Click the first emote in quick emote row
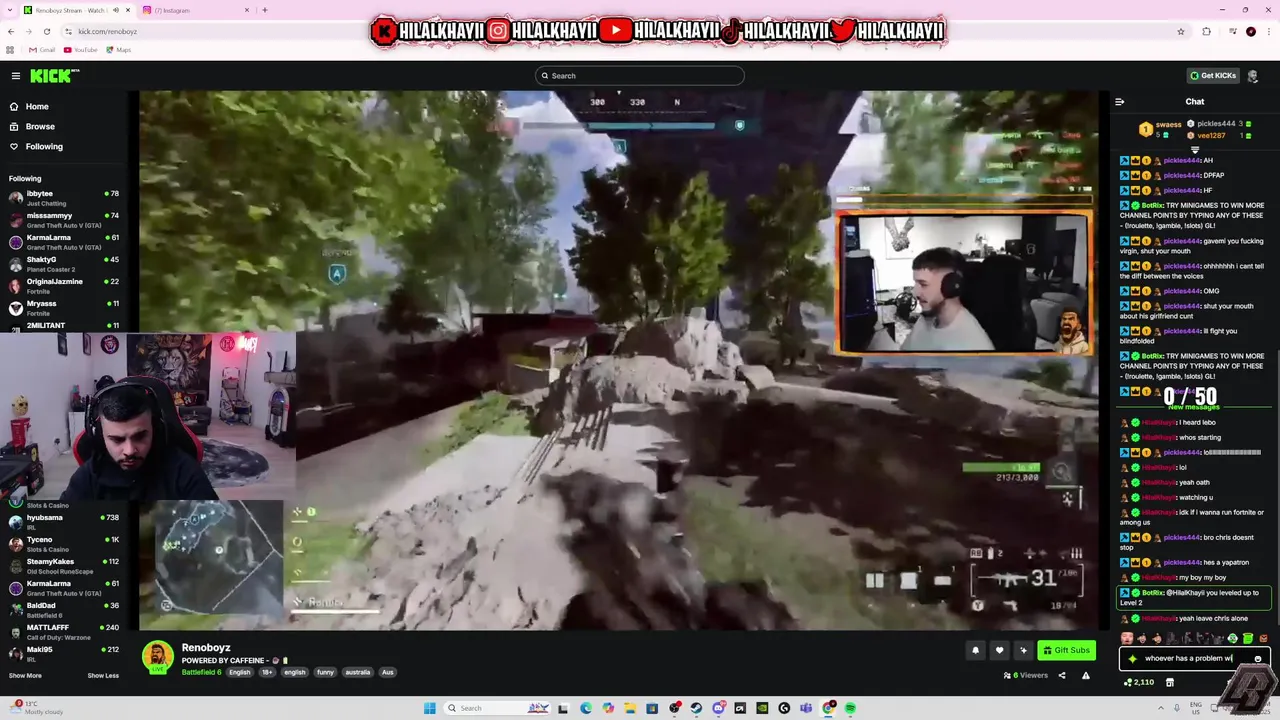 (x=1127, y=638)
